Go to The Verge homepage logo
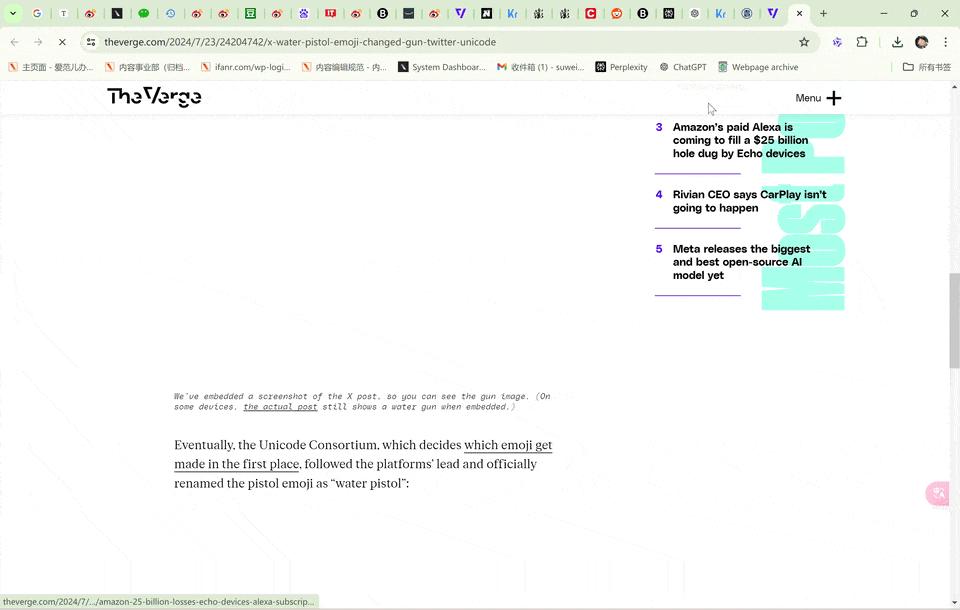960x610 pixels. point(154,97)
